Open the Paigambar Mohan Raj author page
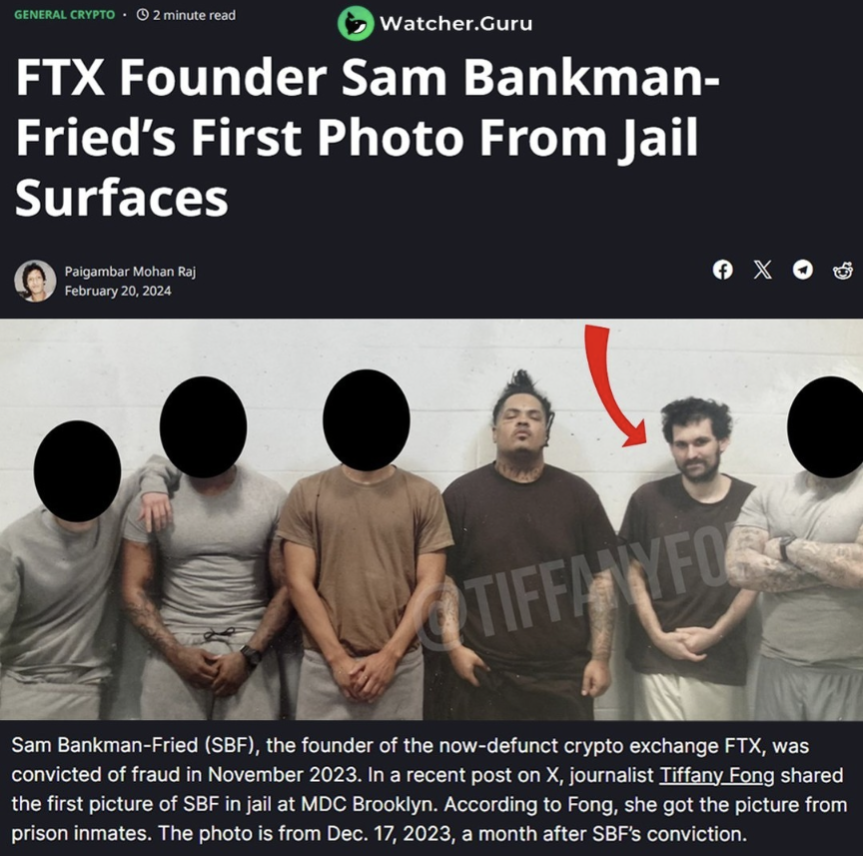Image resolution: width=863 pixels, height=856 pixels. point(130,271)
